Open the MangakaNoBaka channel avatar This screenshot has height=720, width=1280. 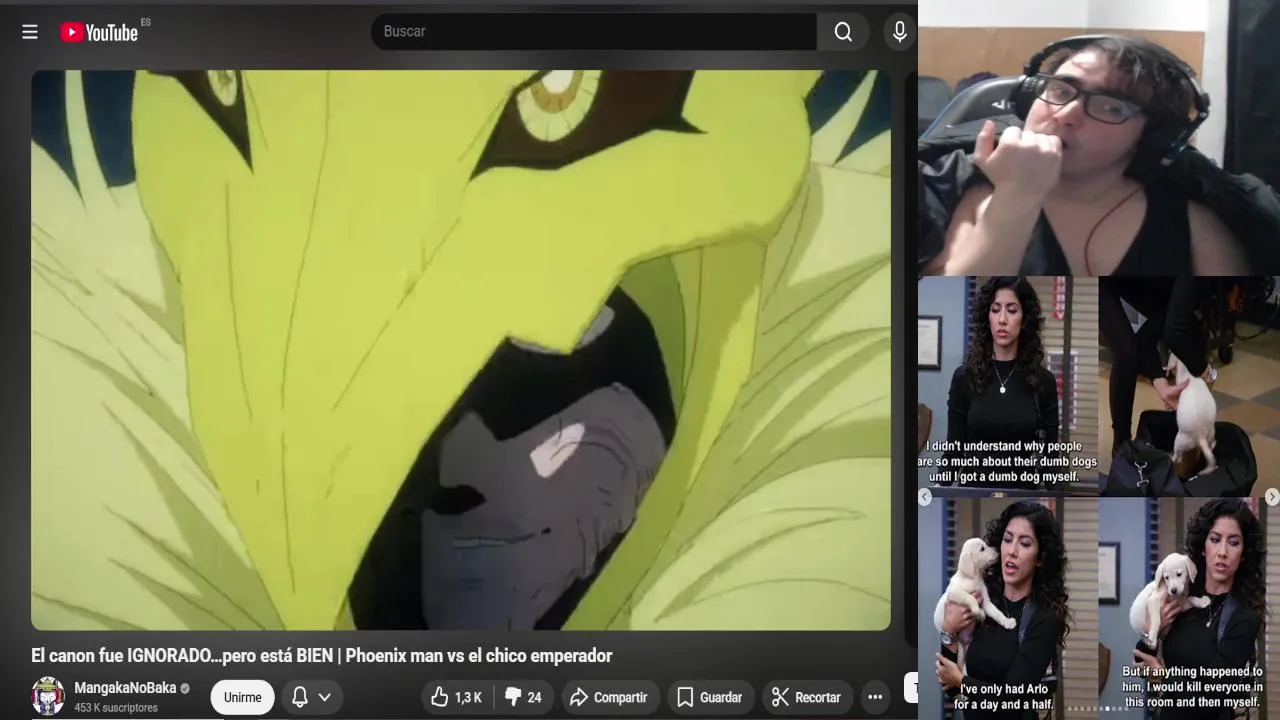[48, 696]
